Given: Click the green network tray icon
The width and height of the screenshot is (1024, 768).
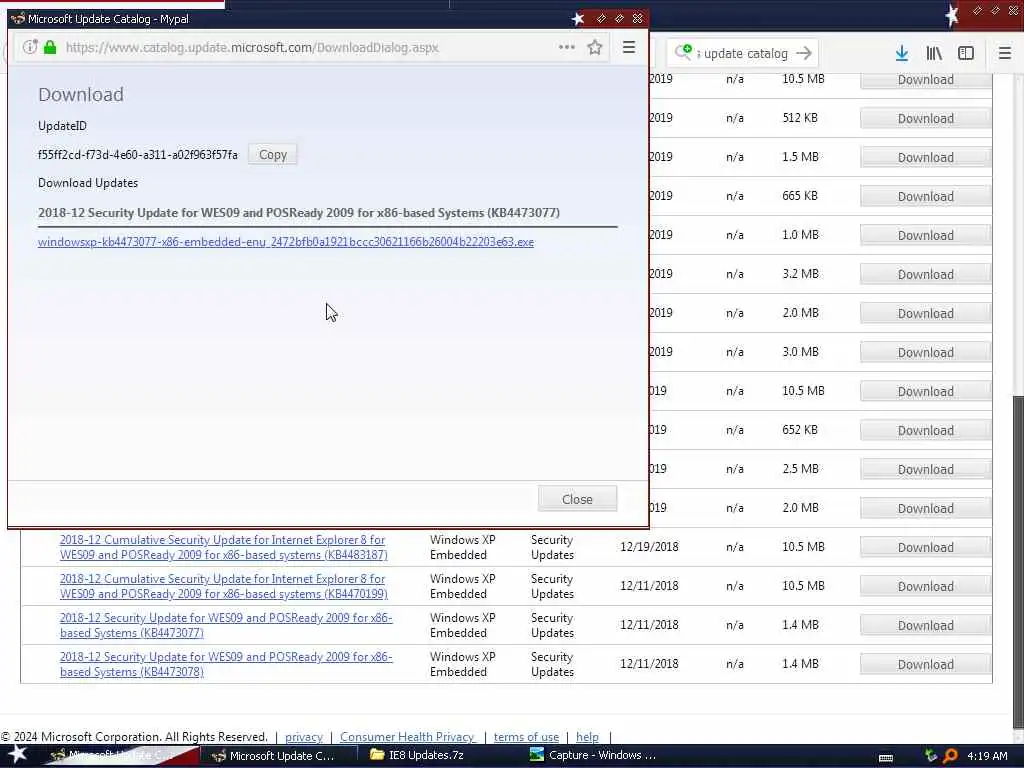Looking at the screenshot, I should tap(931, 756).
